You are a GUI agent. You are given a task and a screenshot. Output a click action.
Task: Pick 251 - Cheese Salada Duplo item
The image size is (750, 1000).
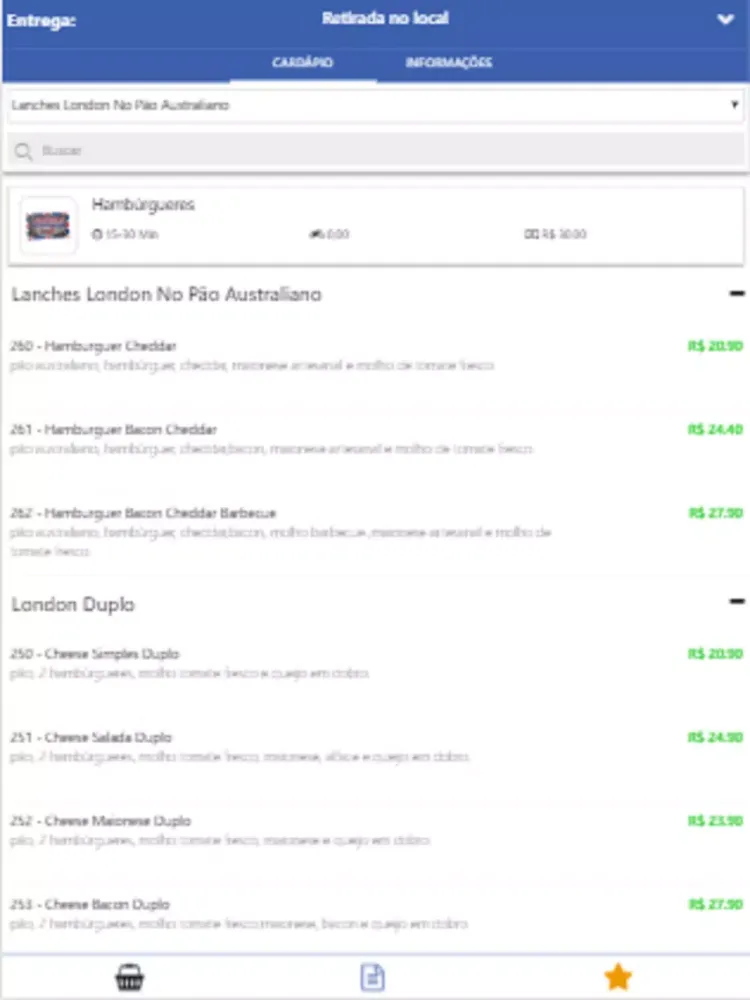92,737
